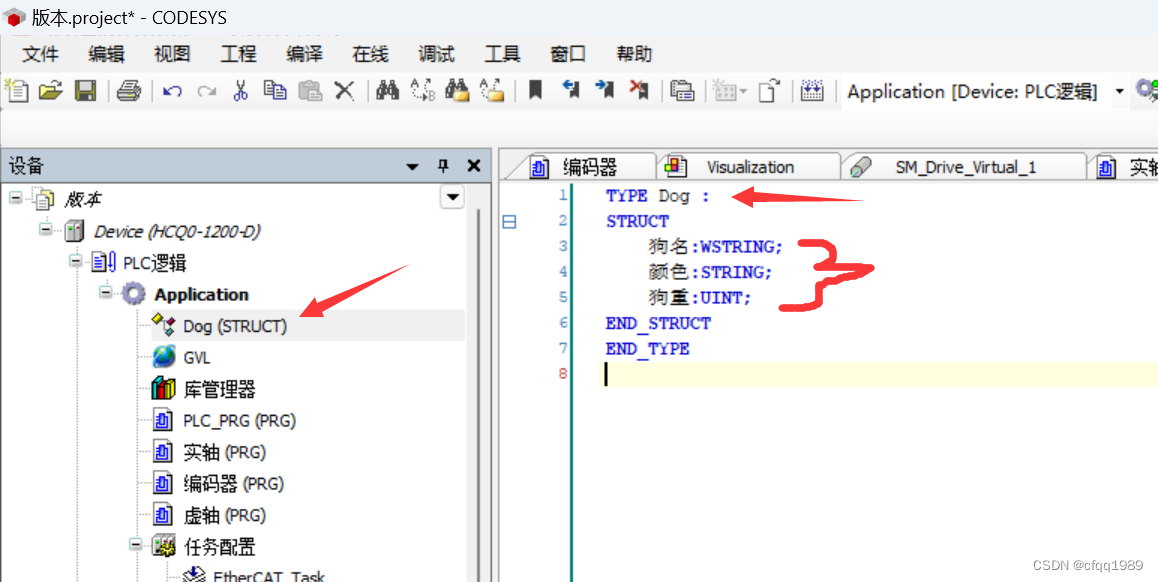
Task: Open the Application [Device: PLC逻辑] dropdown
Action: pyautogui.click(x=1119, y=91)
